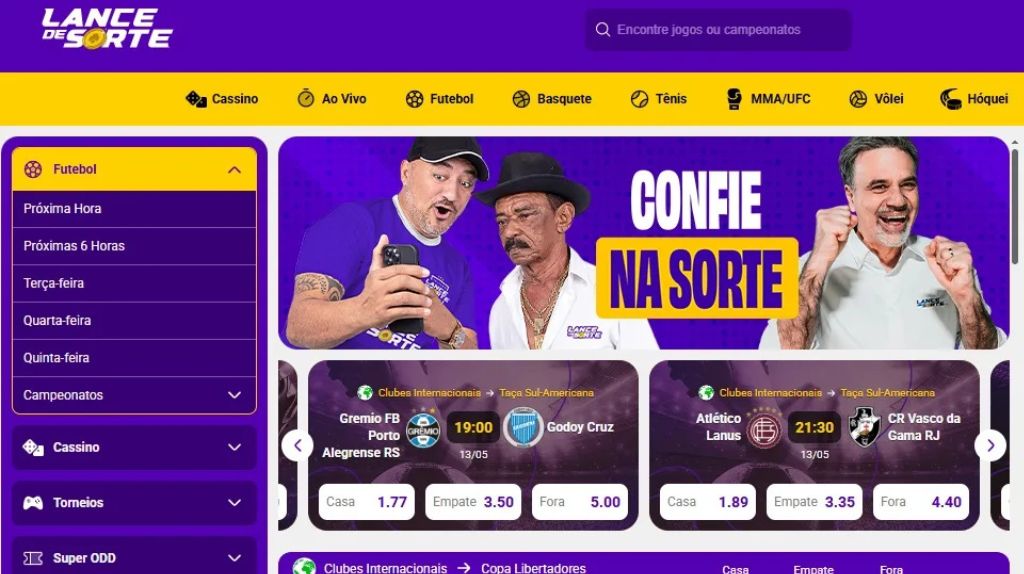Open Próxima Hora in the sidebar
Viewport: 1024px width, 574px height.
pos(134,209)
